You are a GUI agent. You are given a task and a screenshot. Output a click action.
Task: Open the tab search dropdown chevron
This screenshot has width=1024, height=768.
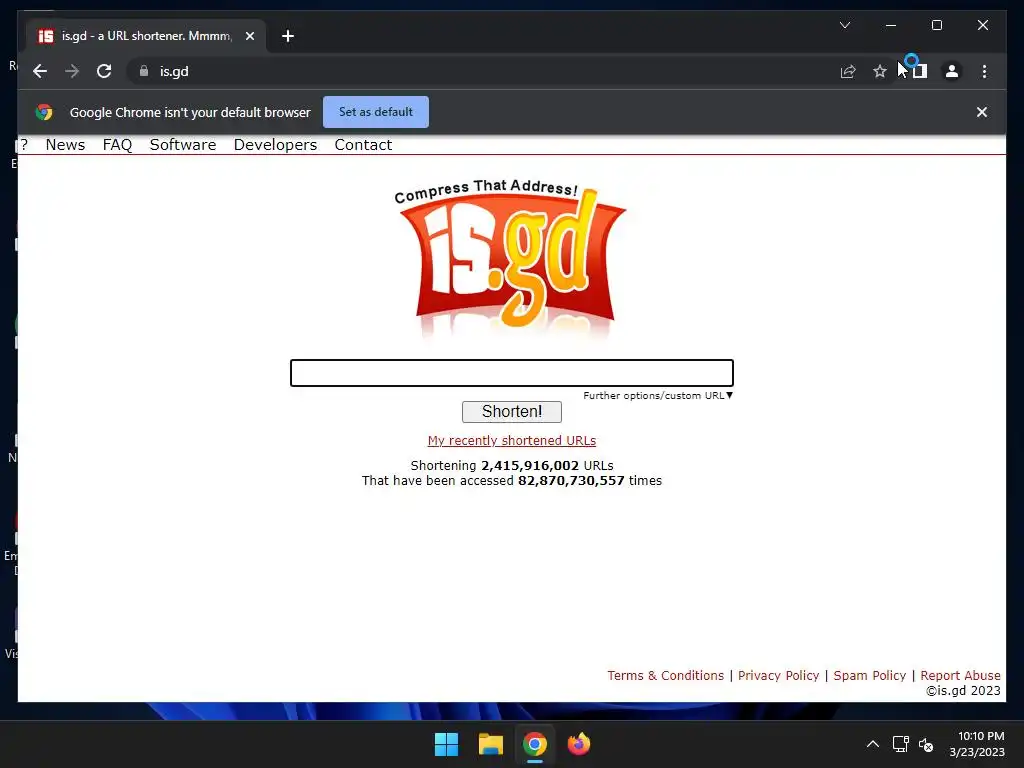pyautogui.click(x=844, y=25)
